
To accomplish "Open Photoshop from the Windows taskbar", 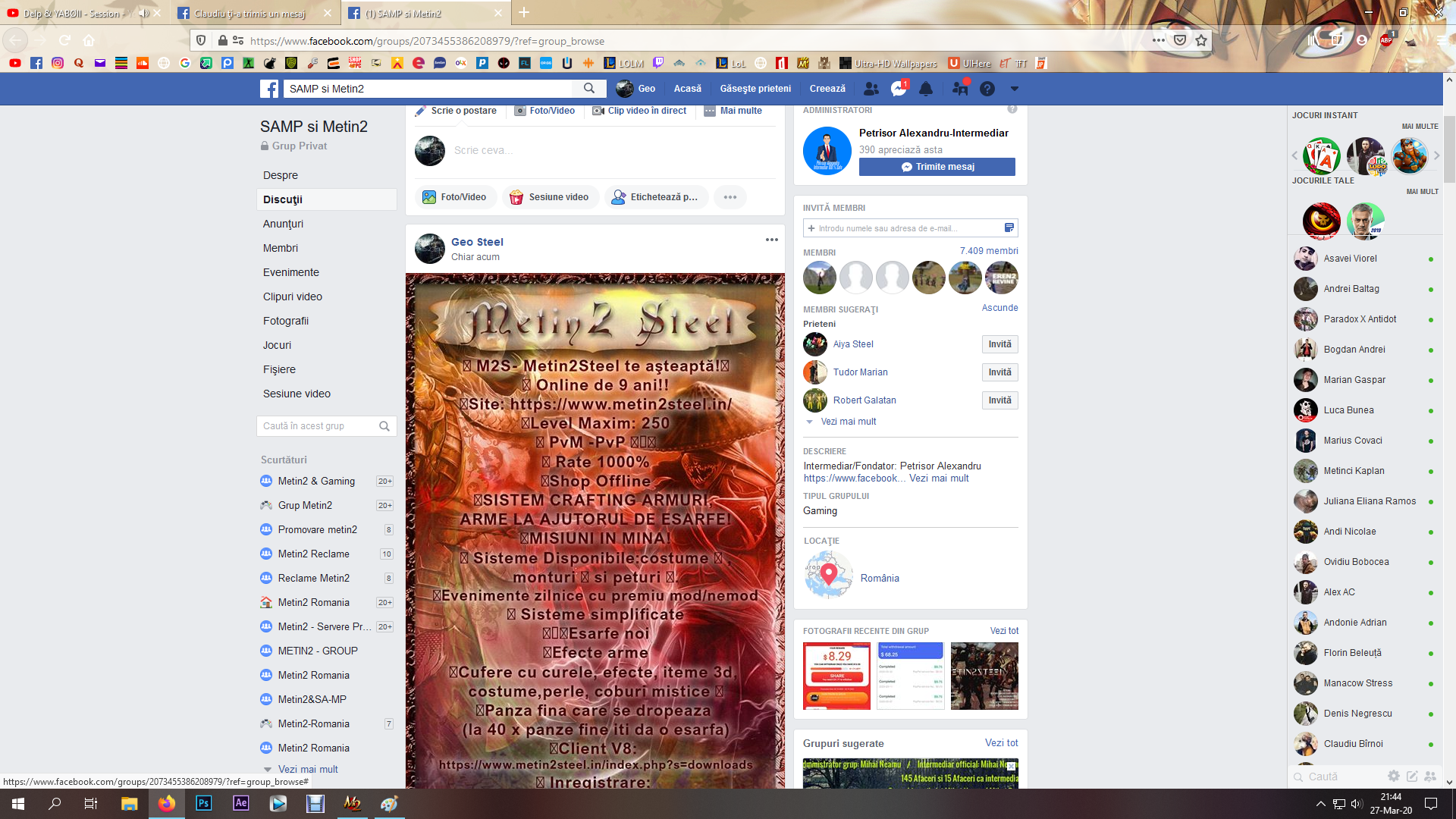I will tap(203, 803).
